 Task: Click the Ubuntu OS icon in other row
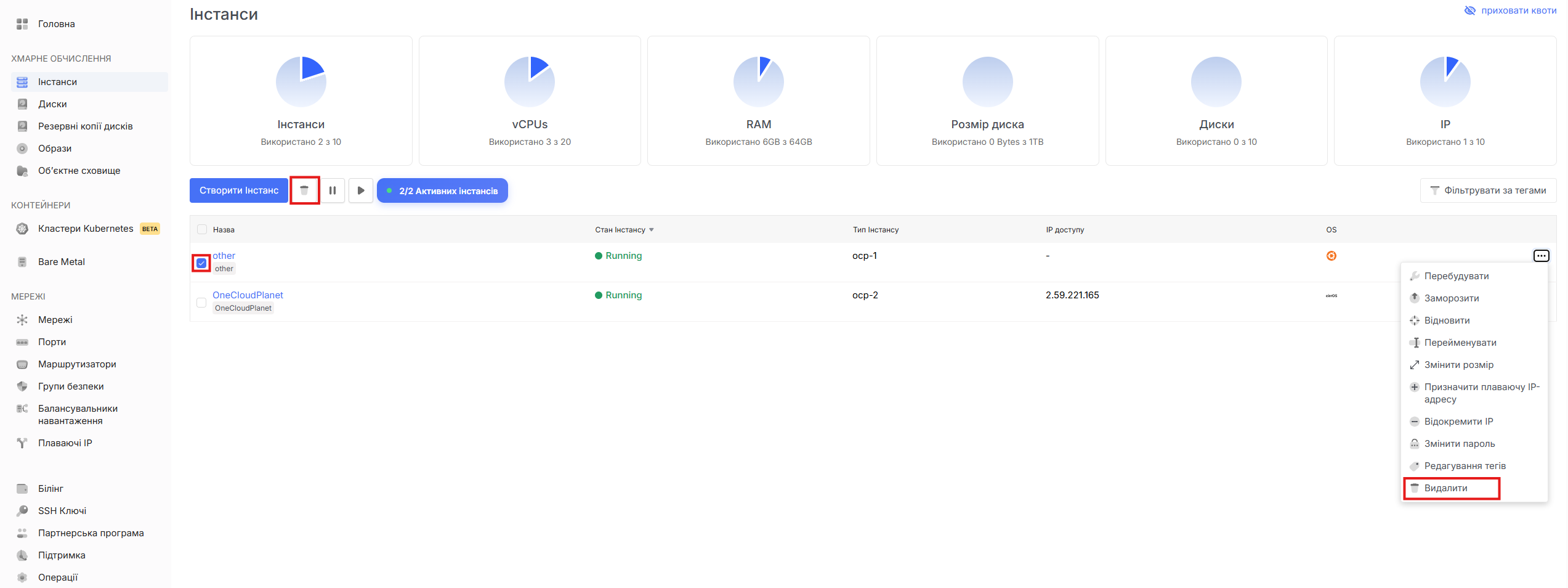point(1331,256)
